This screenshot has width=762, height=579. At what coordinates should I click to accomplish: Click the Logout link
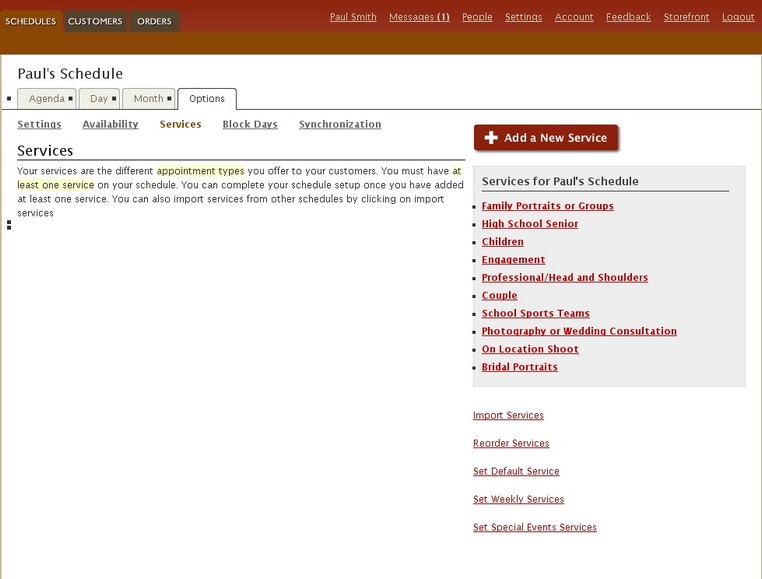738,17
